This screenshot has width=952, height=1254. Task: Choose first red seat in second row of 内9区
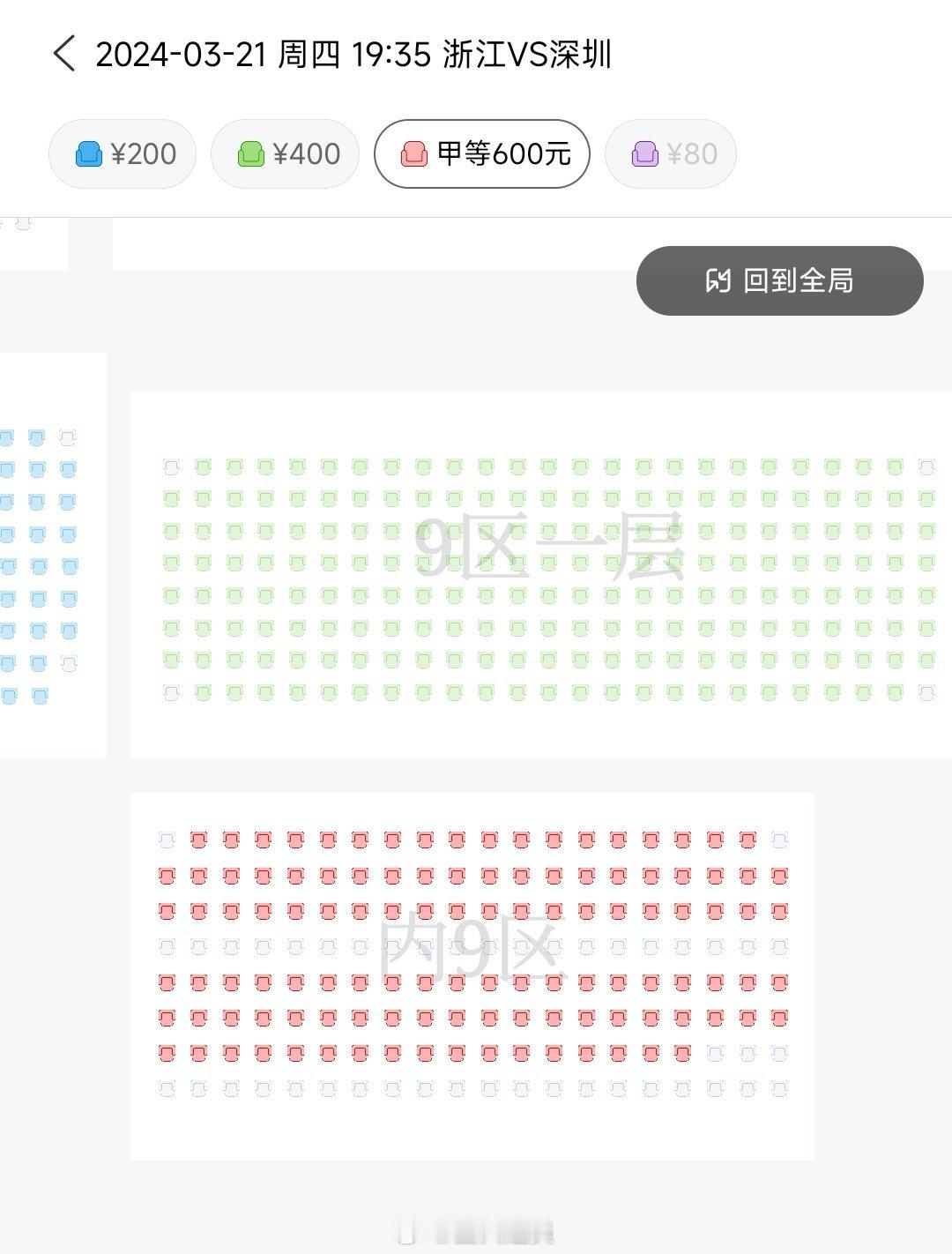(167, 875)
